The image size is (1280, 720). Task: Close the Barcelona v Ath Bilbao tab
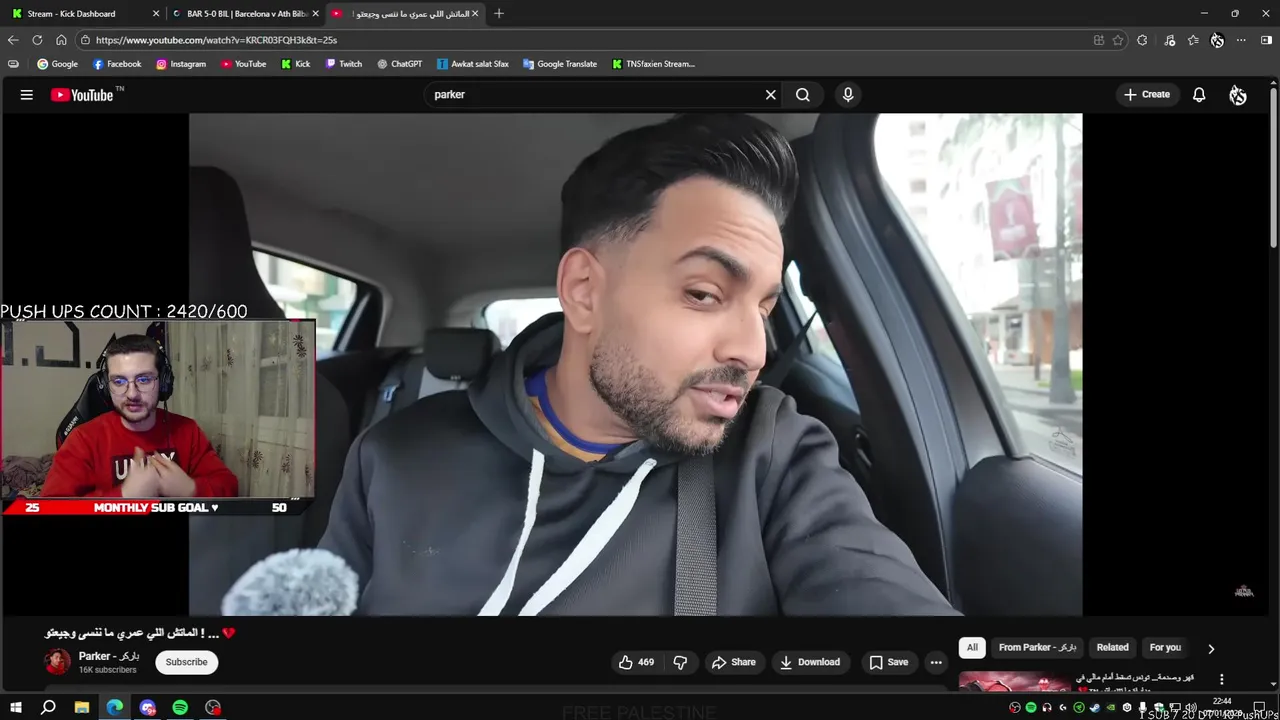pyautogui.click(x=316, y=14)
